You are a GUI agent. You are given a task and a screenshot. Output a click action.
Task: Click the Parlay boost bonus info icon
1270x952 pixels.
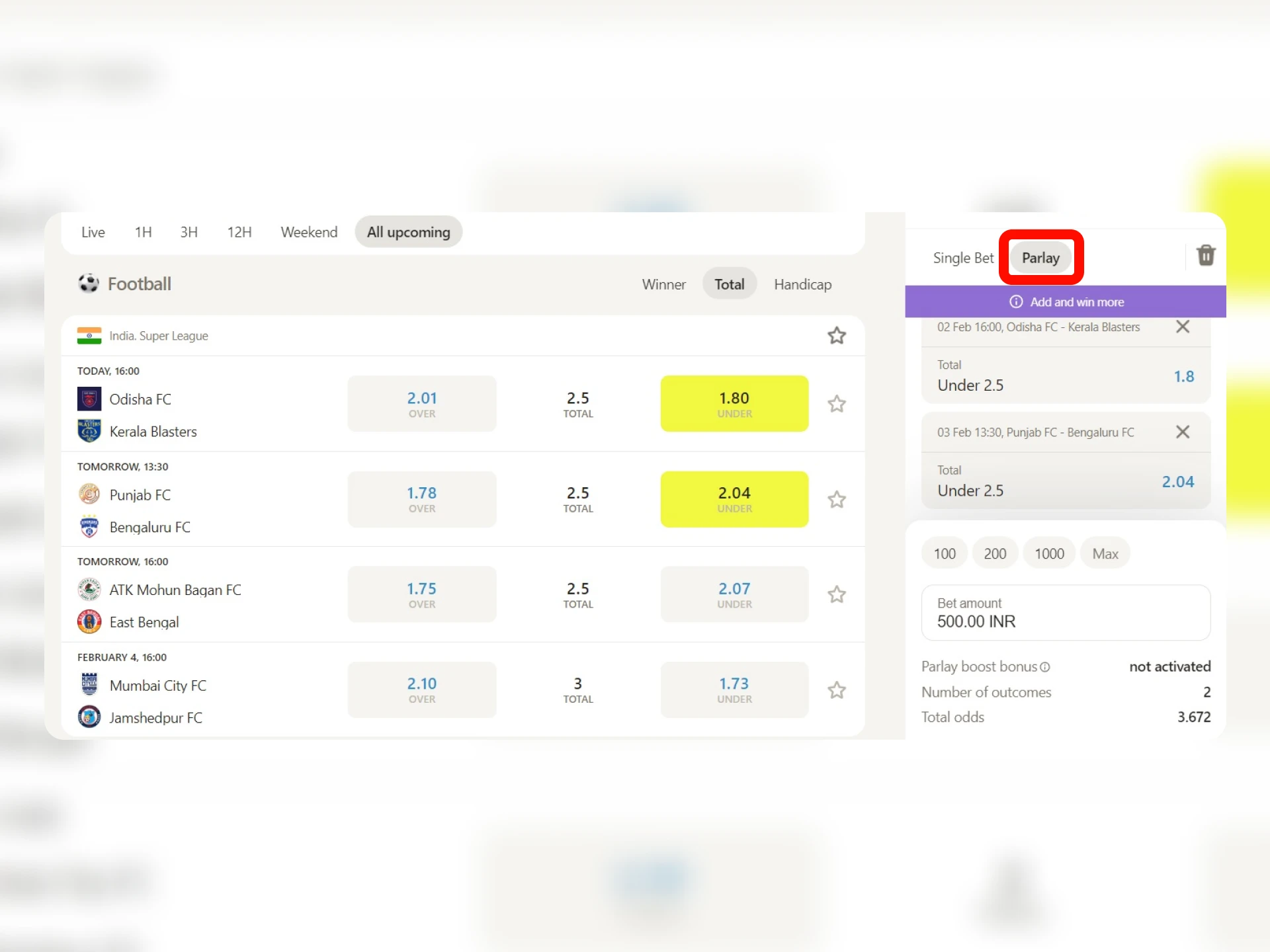point(1046,667)
